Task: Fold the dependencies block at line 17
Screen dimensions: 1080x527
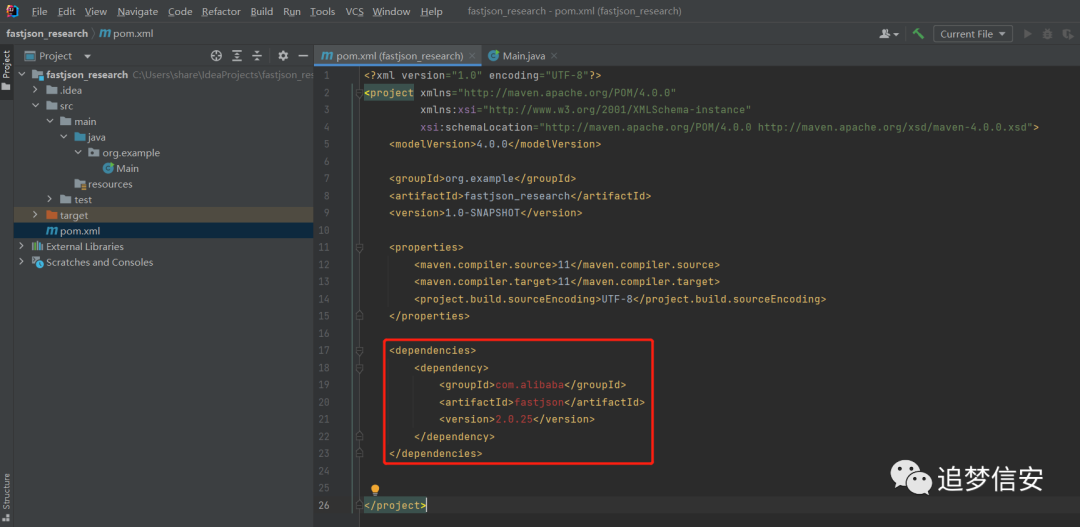Action: (x=359, y=351)
